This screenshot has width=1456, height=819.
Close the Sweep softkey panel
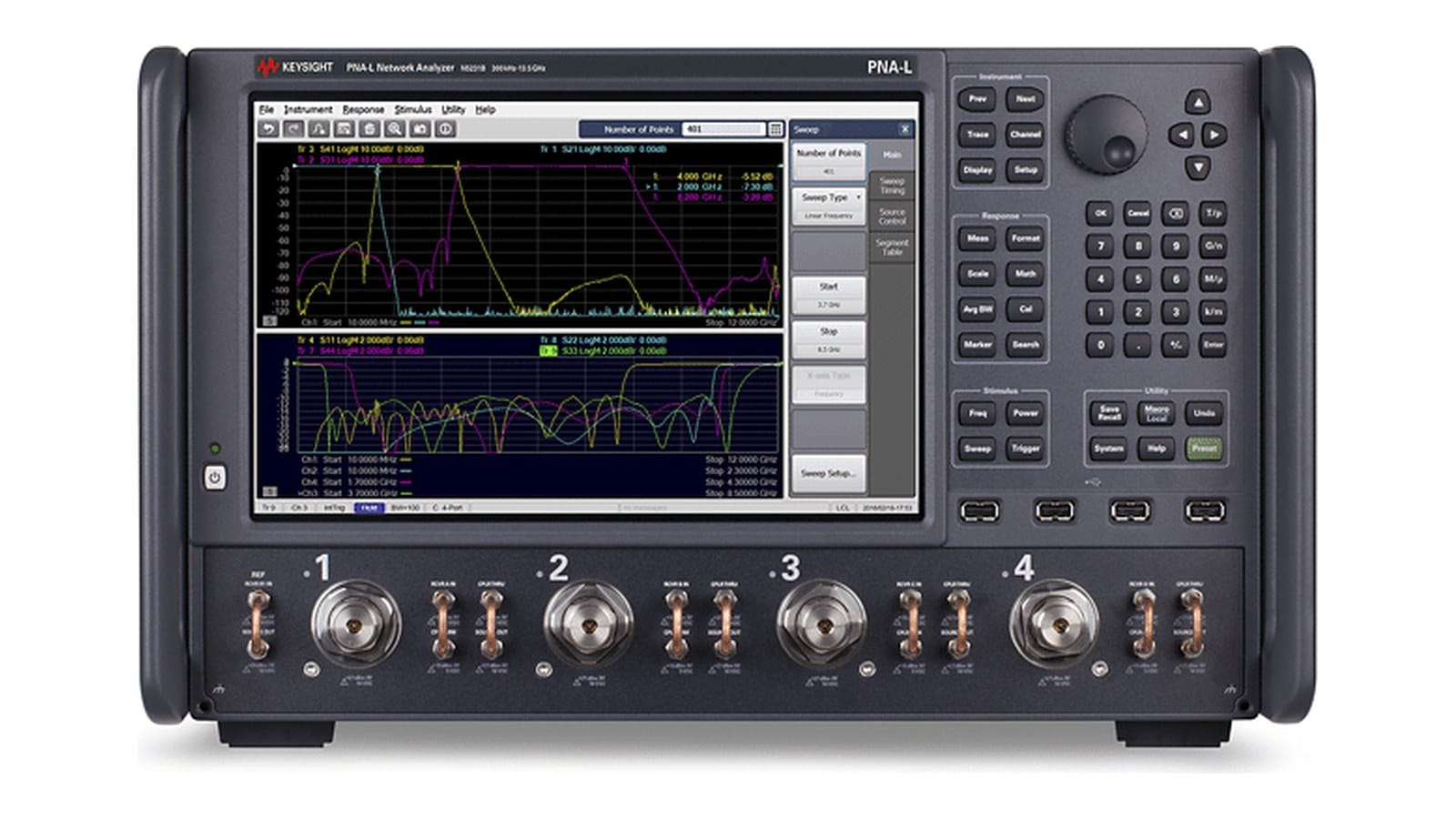(905, 129)
